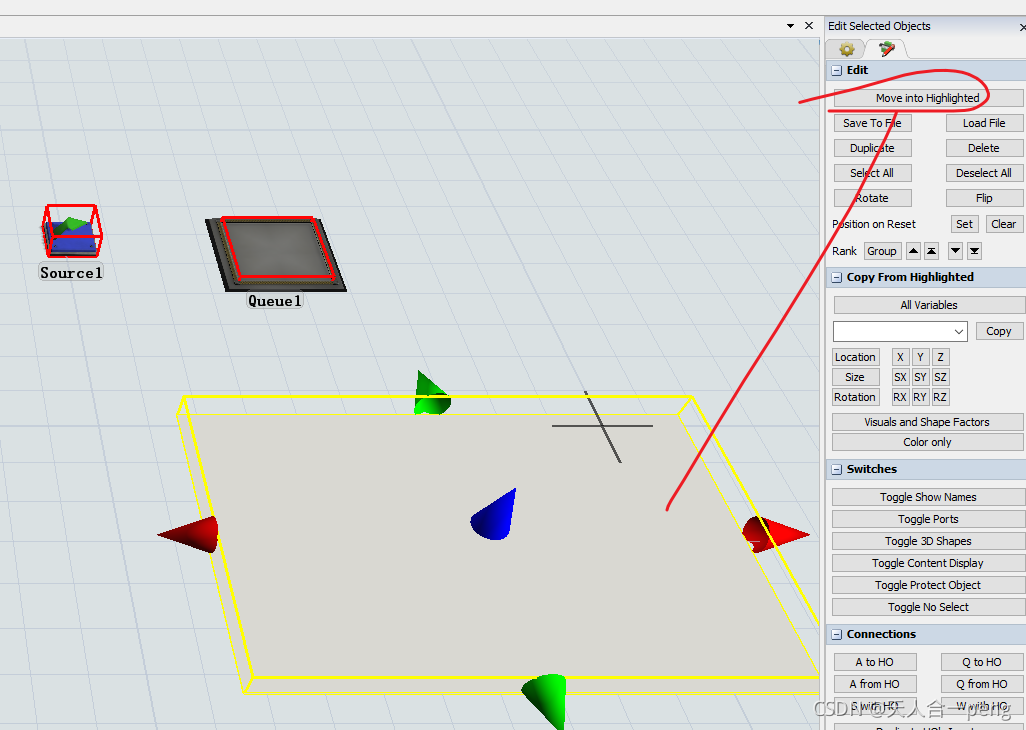
Task: Copy RZ rotation only
Action: tap(940, 397)
